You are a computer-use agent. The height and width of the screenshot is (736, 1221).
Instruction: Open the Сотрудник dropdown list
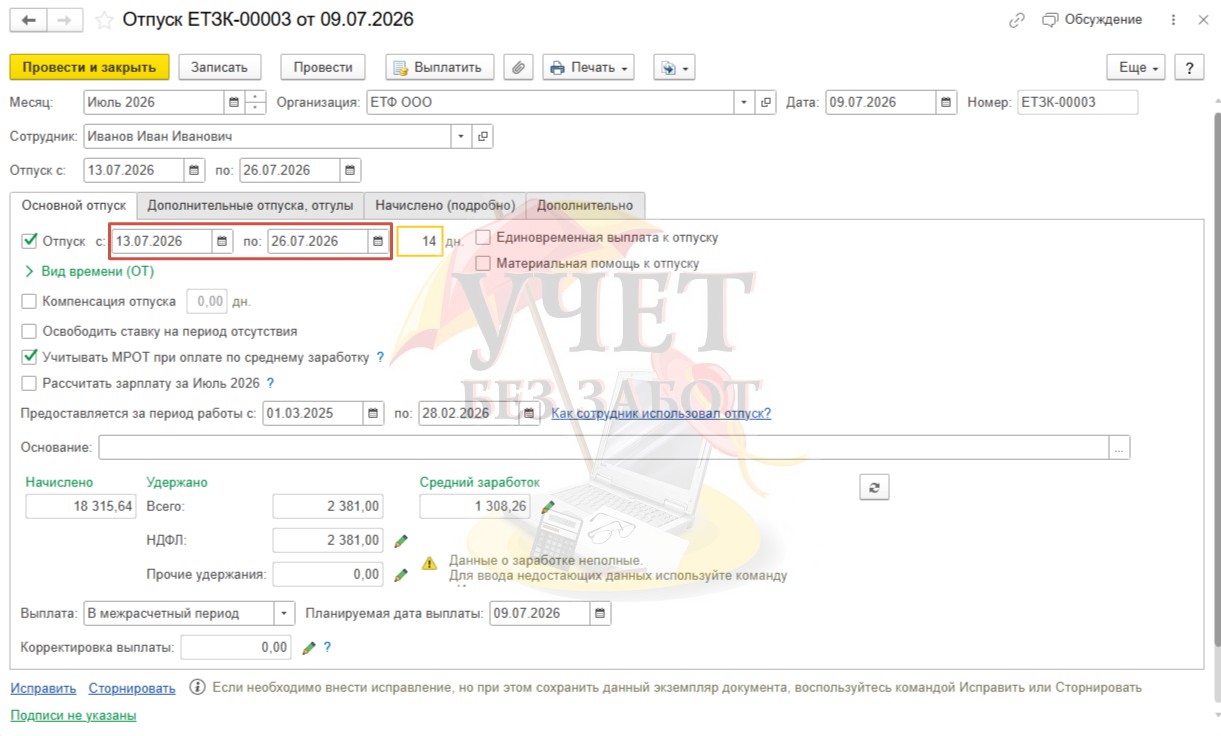(x=461, y=136)
